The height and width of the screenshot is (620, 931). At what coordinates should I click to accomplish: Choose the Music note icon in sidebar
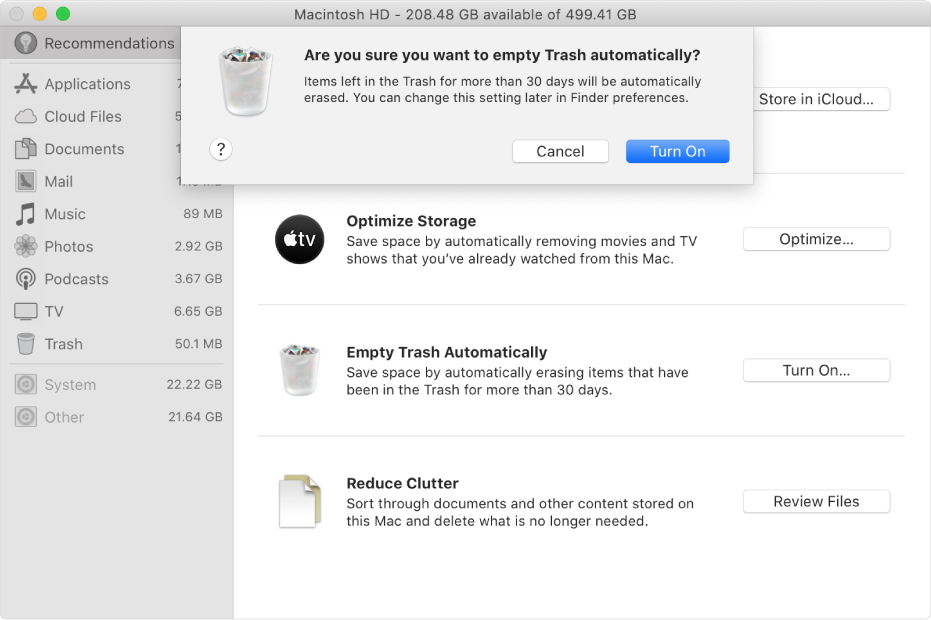click(x=26, y=214)
